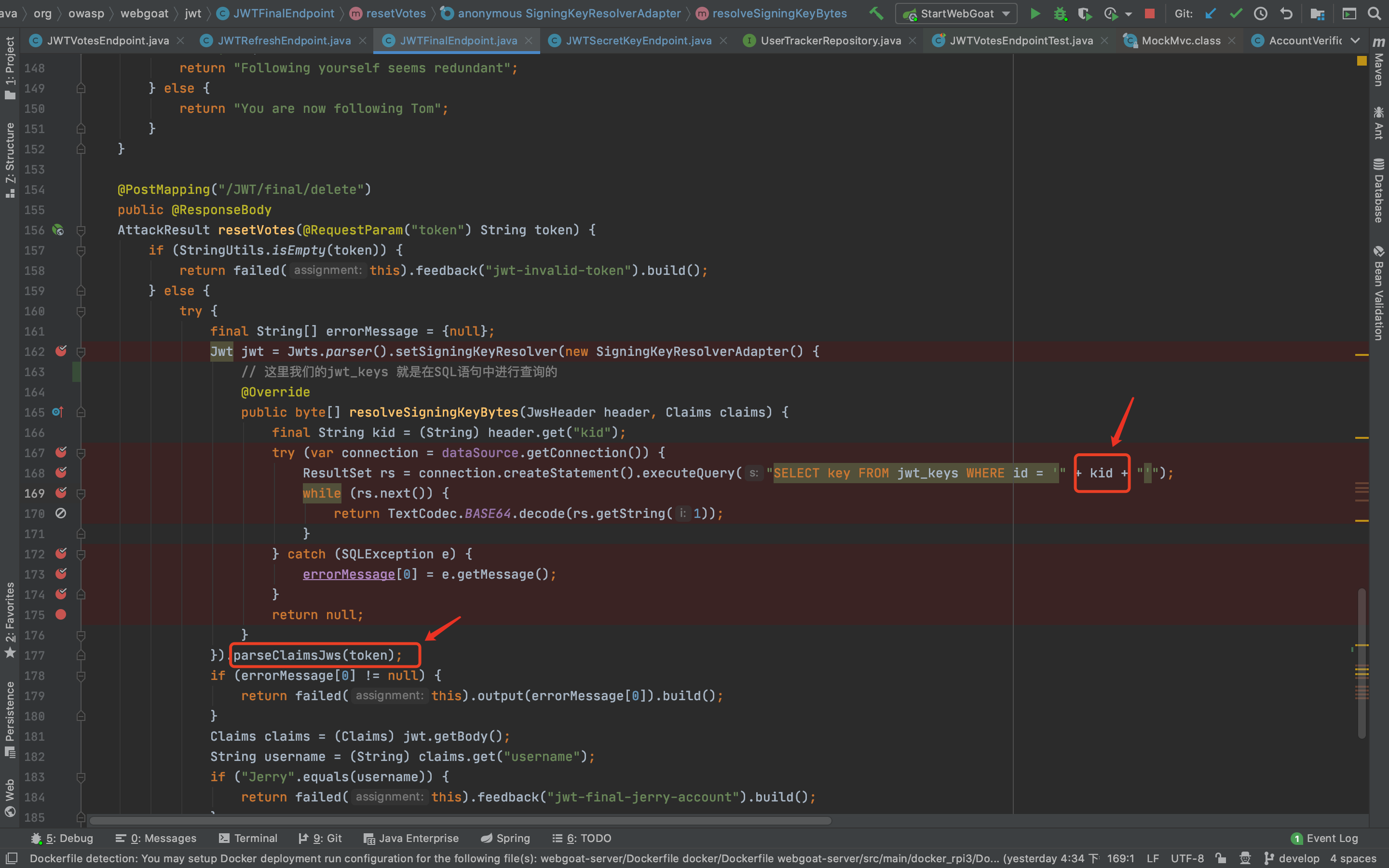The height and width of the screenshot is (868, 1389).
Task: Show Git history clock icon
Action: [x=1260, y=13]
